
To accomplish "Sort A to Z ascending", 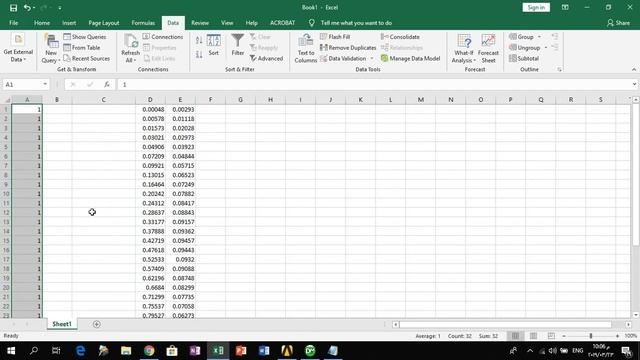I will coord(199,40).
